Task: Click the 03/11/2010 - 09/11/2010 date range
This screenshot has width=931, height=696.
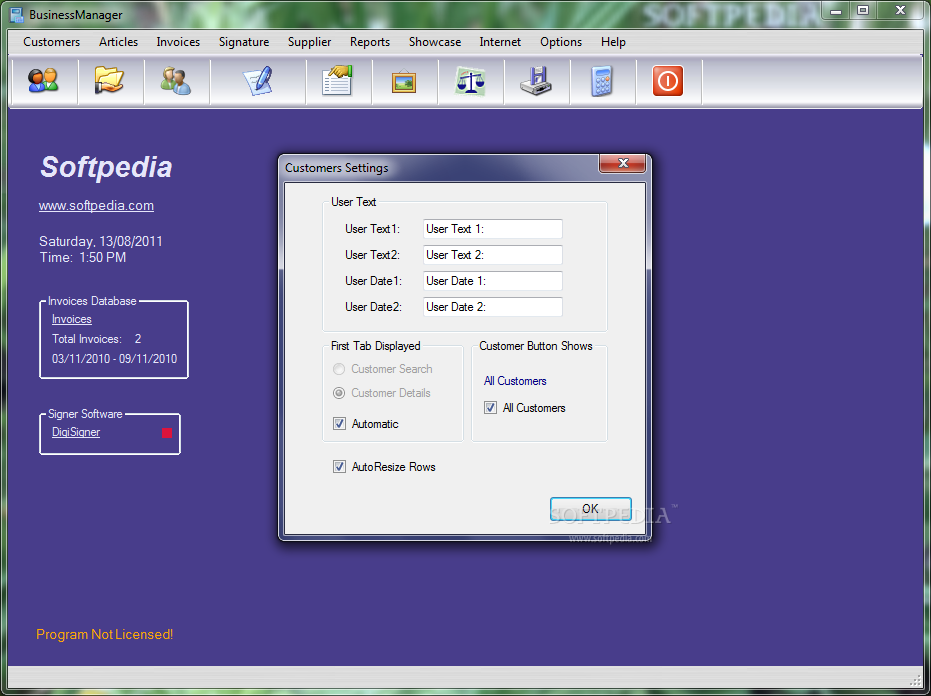Action: [x=115, y=359]
